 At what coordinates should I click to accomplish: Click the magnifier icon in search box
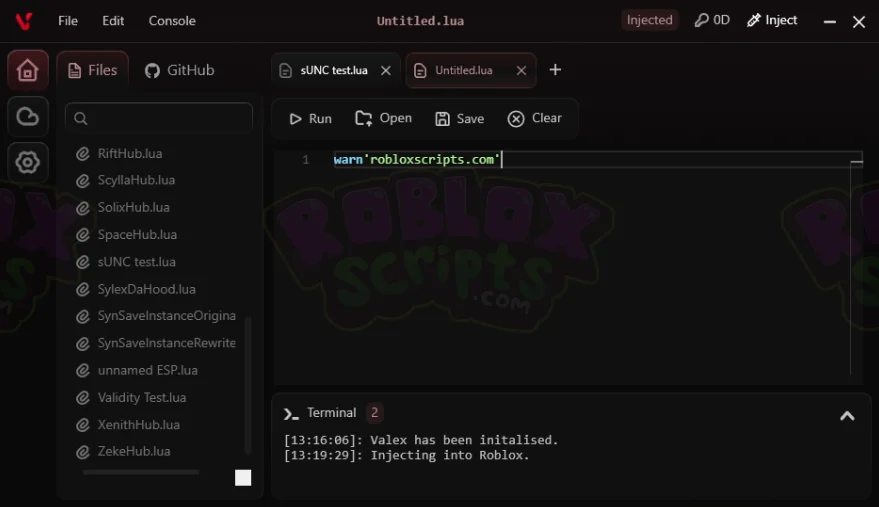pyautogui.click(x=81, y=119)
